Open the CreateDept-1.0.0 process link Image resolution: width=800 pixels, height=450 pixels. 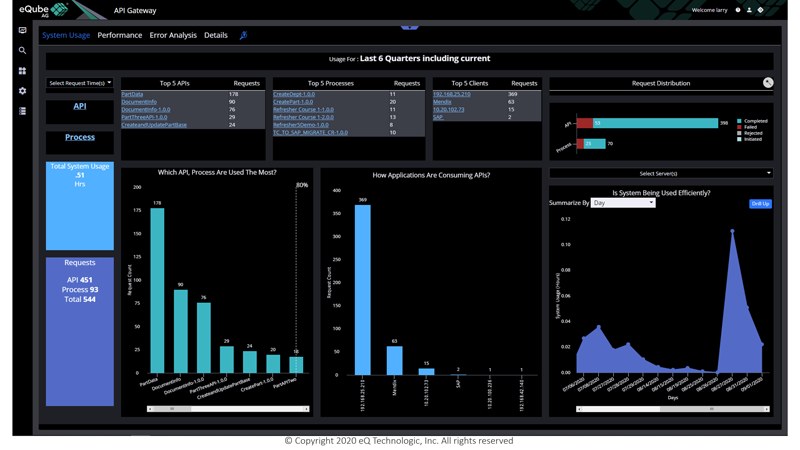(294, 94)
